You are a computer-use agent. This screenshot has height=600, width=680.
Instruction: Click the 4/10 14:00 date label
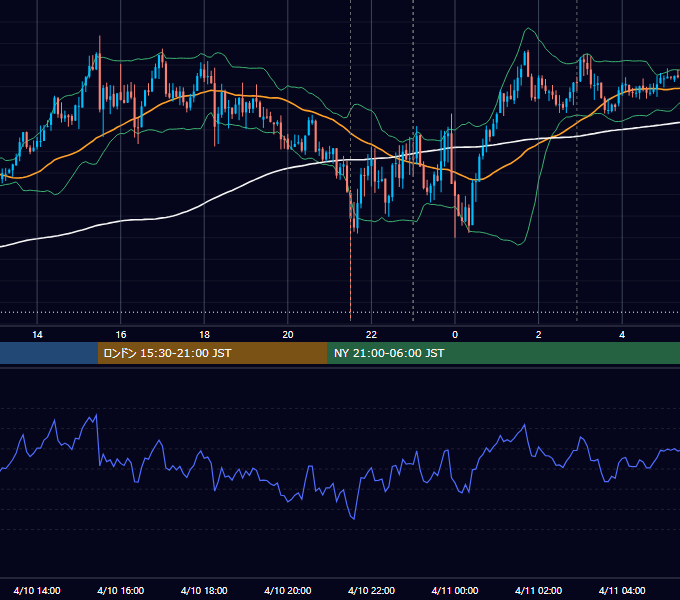click(37, 590)
